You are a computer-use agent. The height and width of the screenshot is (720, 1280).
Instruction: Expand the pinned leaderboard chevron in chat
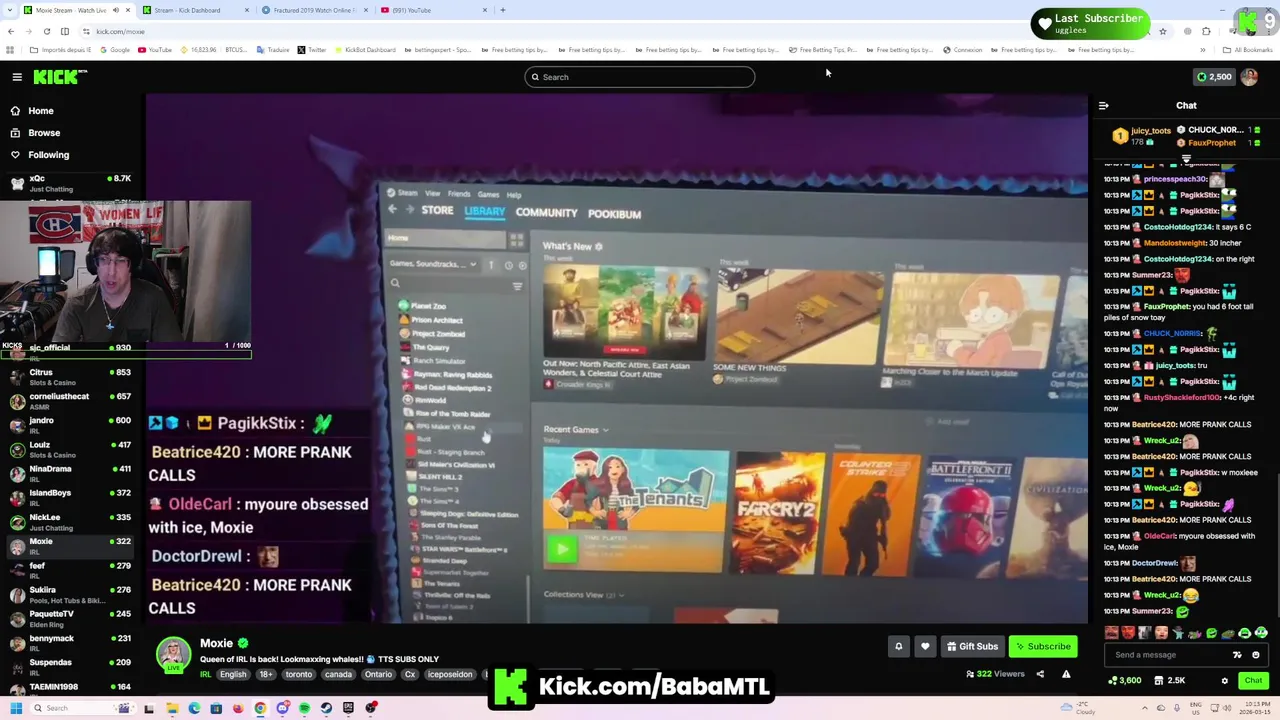pos(1186,158)
